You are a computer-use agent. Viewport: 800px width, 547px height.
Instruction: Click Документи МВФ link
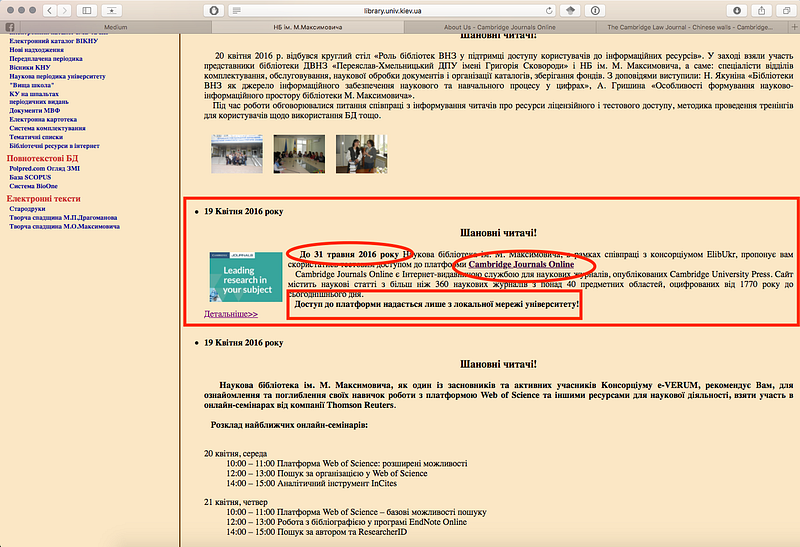(x=34, y=110)
